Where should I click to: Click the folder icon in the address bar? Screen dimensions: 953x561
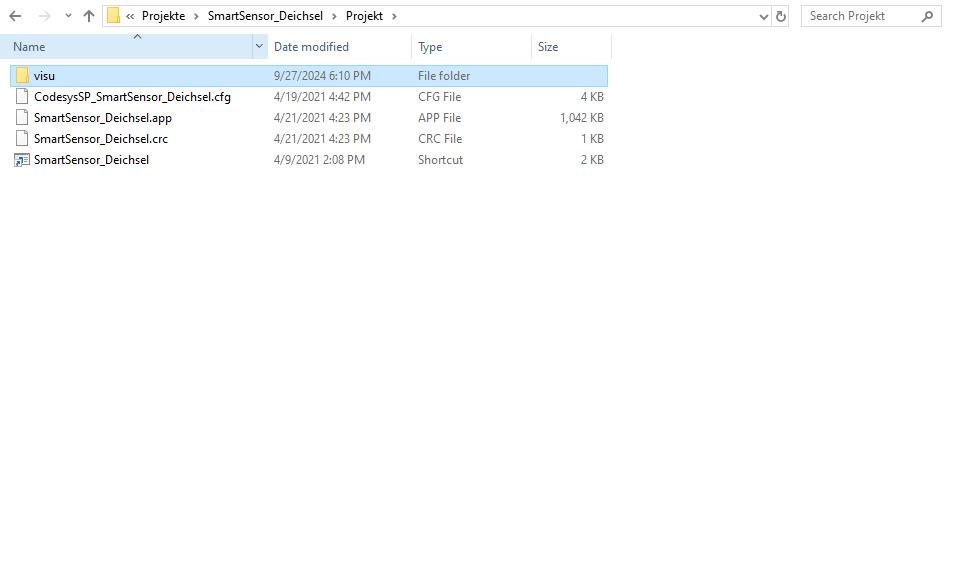tap(114, 16)
